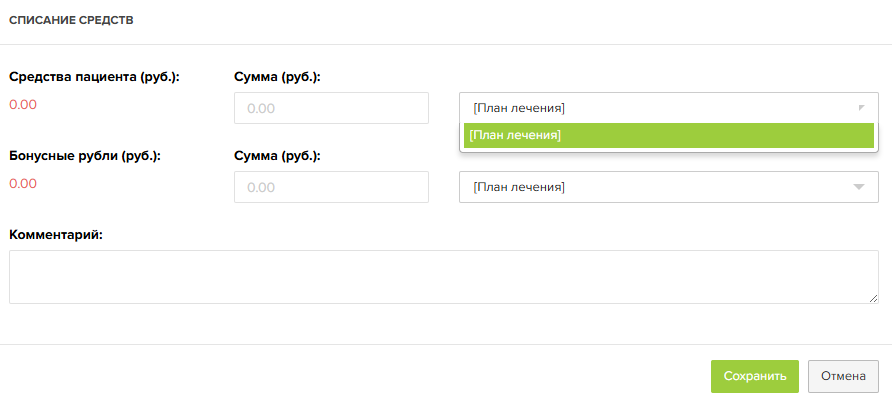
Task: Click inside the Комментарий text area
Action: 444,276
